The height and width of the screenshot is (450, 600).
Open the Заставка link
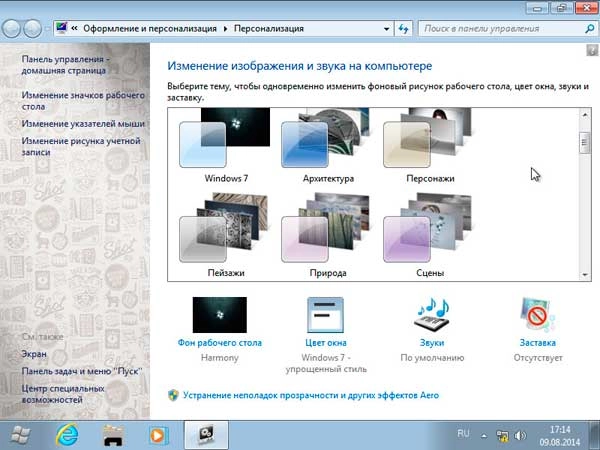pyautogui.click(x=538, y=343)
